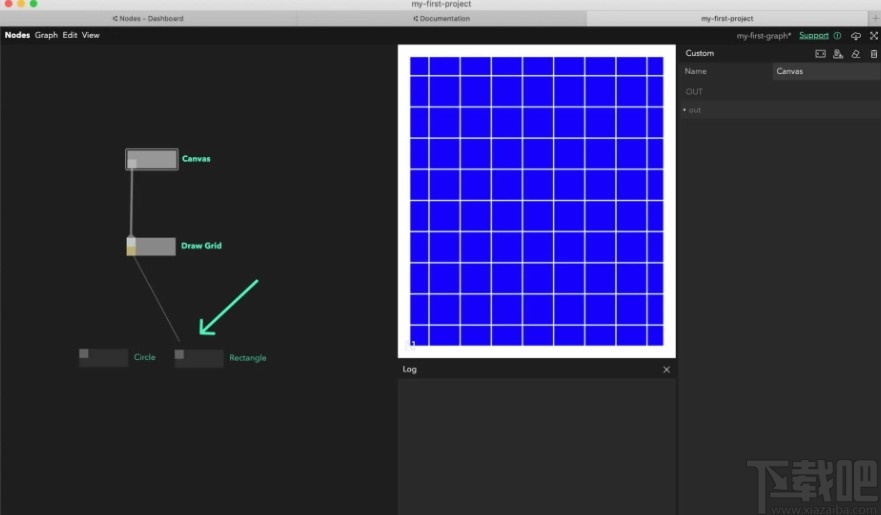Click the stamp icon in Custom panel

tap(838, 54)
